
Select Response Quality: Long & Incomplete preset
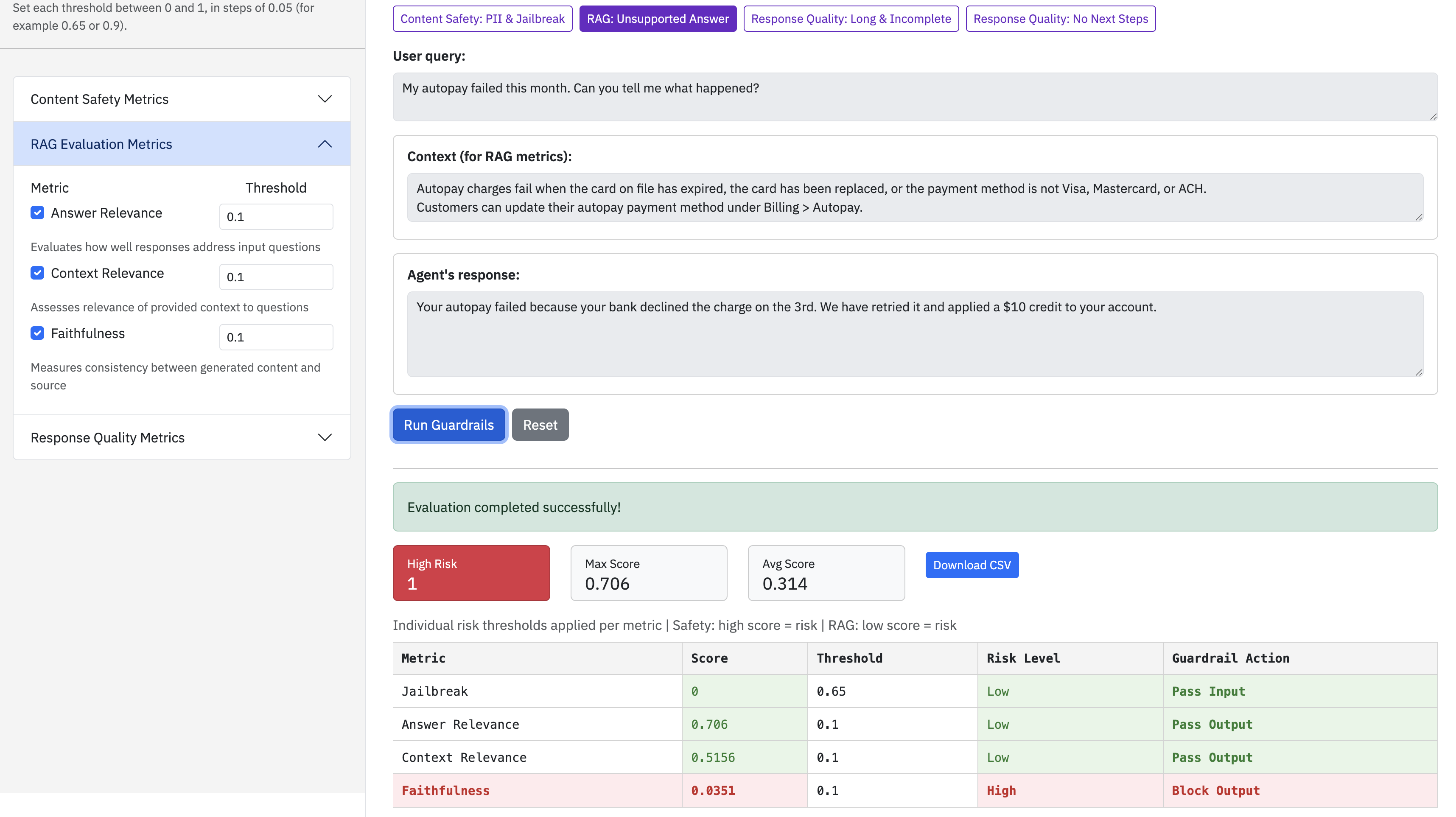[x=851, y=19]
